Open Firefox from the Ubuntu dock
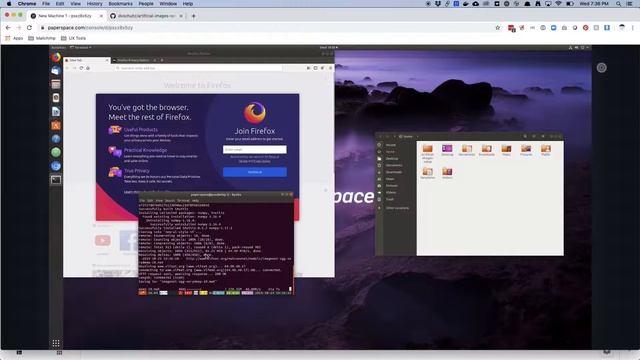The height and width of the screenshot is (360, 640). coord(56,57)
